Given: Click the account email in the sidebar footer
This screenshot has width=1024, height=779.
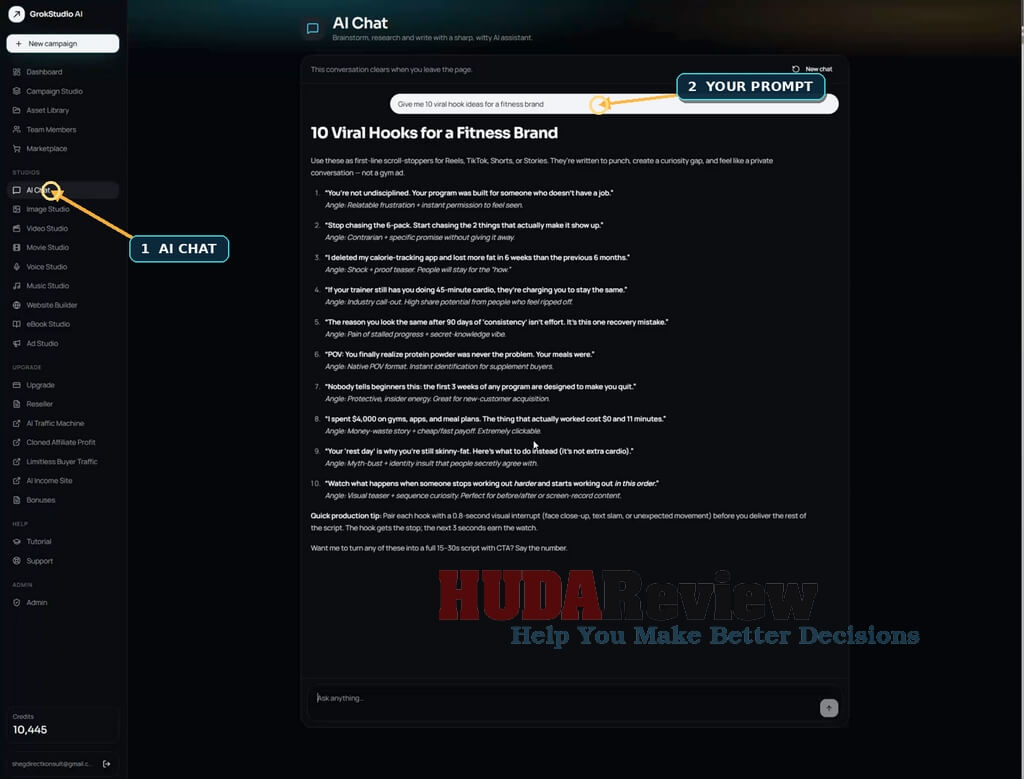Looking at the screenshot, I should [x=51, y=764].
